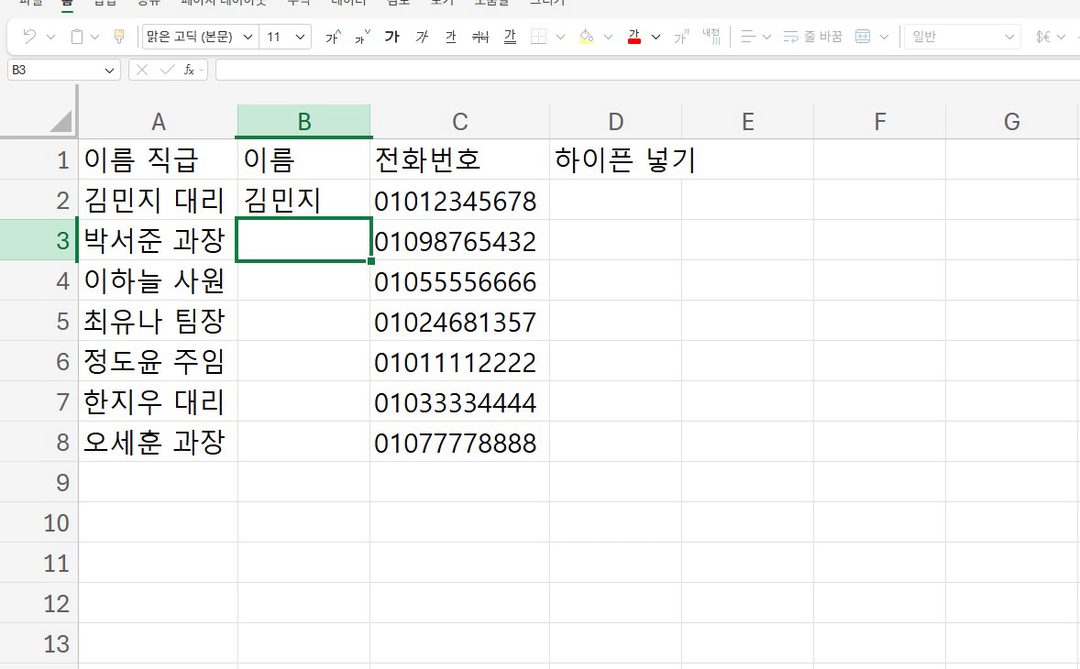Increase the font size with 가^ icon
This screenshot has height=669, width=1080.
click(333, 37)
